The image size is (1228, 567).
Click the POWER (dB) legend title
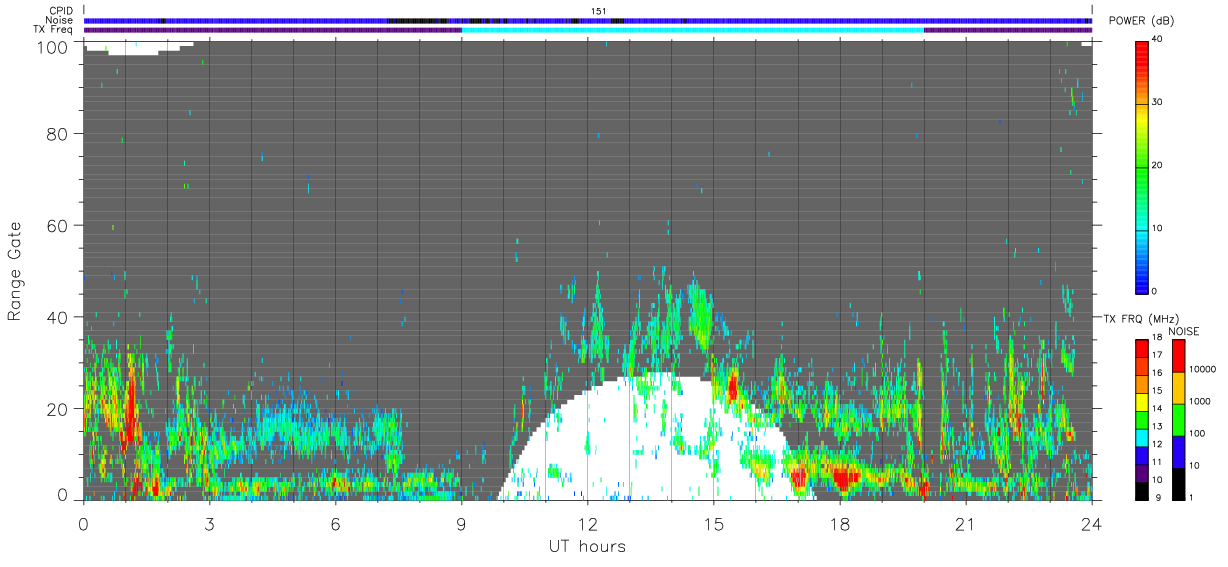pos(1141,21)
